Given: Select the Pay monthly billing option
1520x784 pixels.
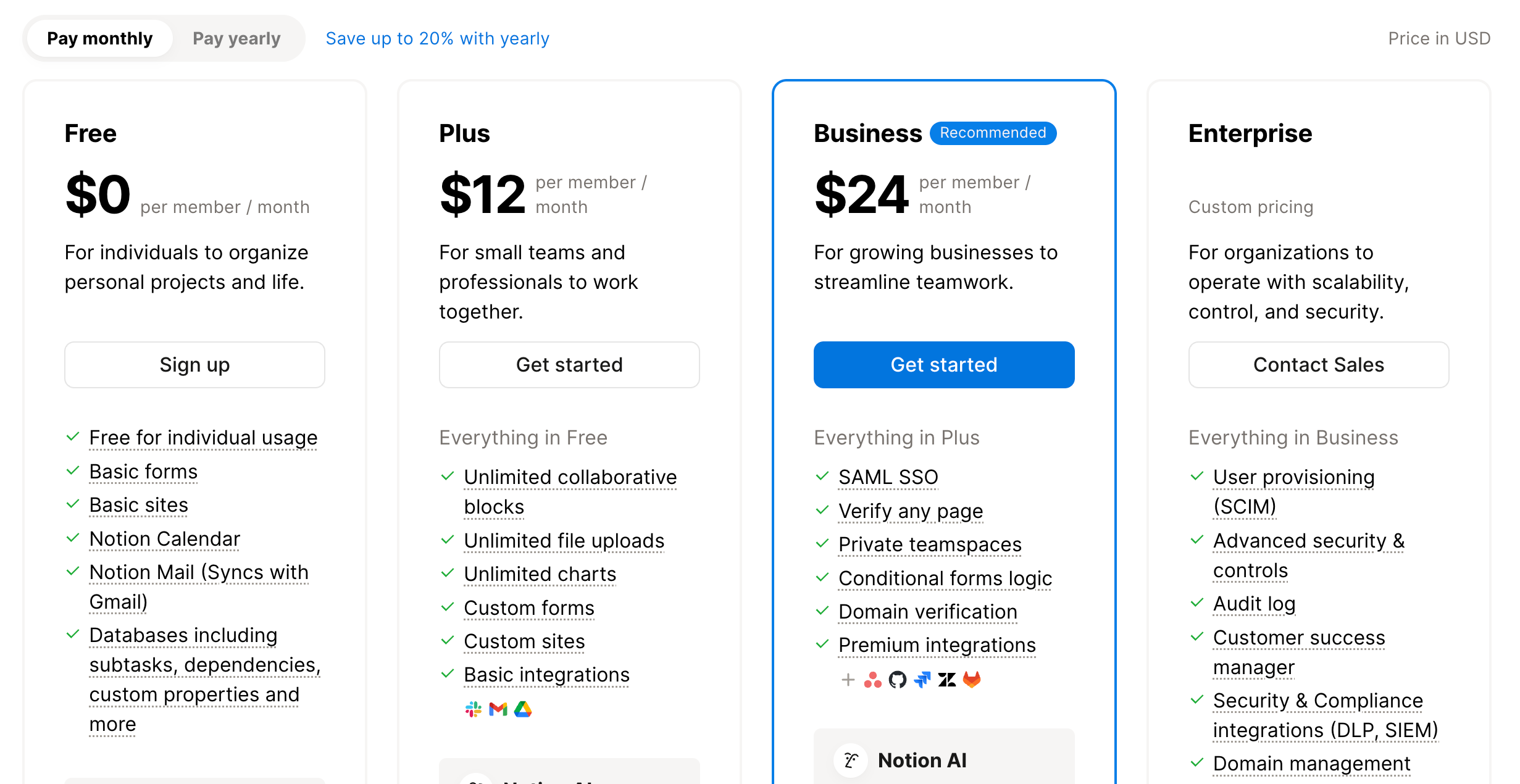Looking at the screenshot, I should click(x=100, y=38).
